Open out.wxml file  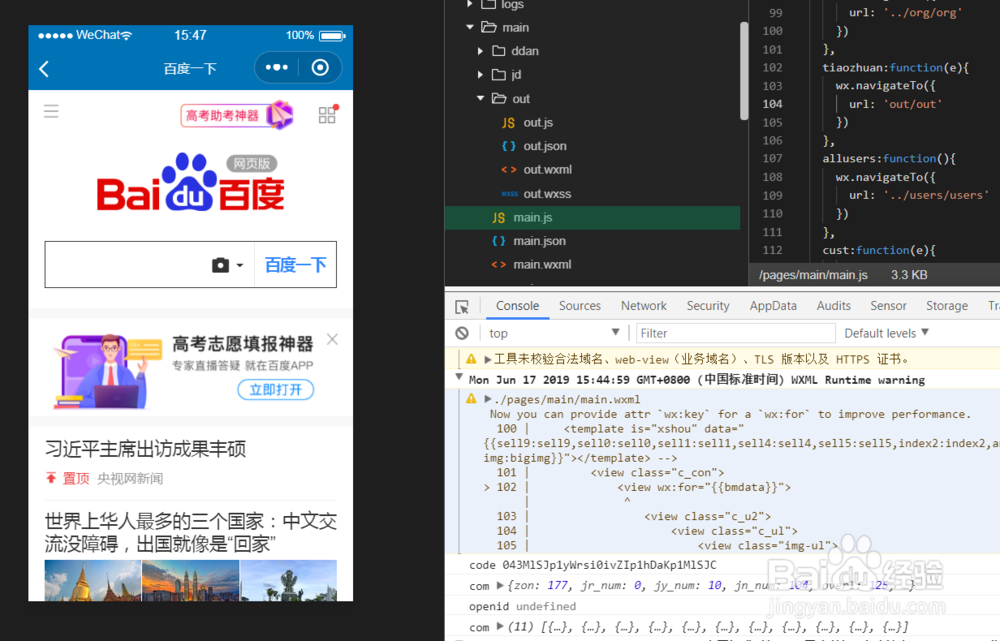547,170
